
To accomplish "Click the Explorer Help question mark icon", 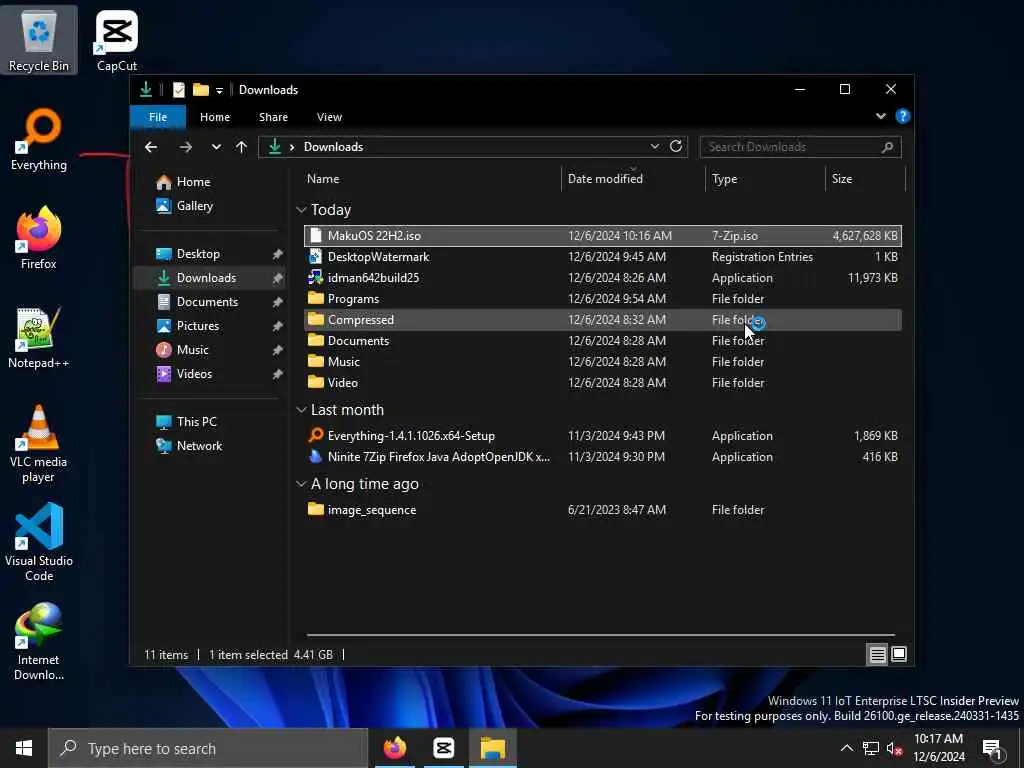I will point(903,116).
